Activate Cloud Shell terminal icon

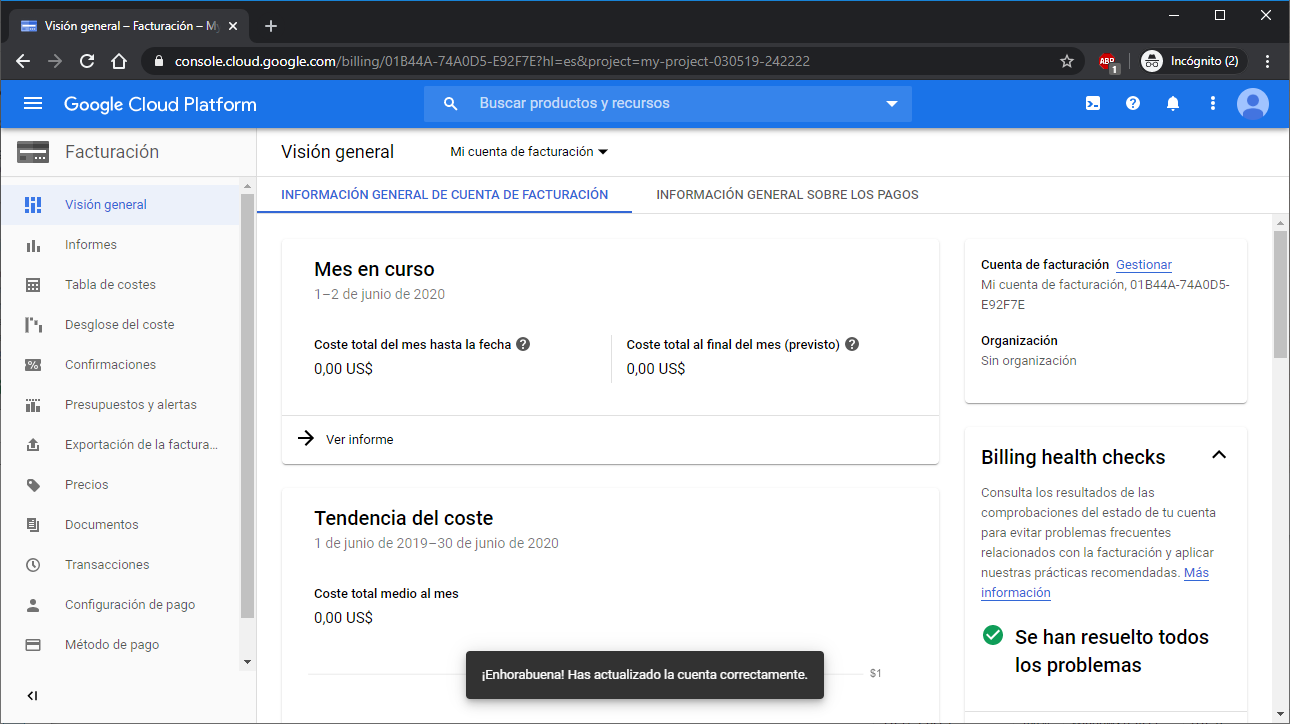1093,104
